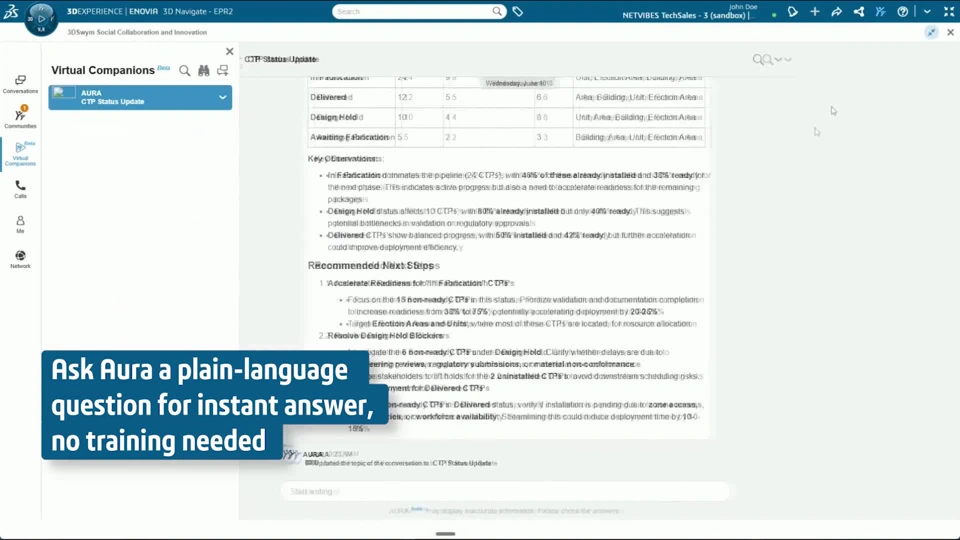Click the Design Hold table row label
Screen dimensions: 960x540
(x=336, y=117)
